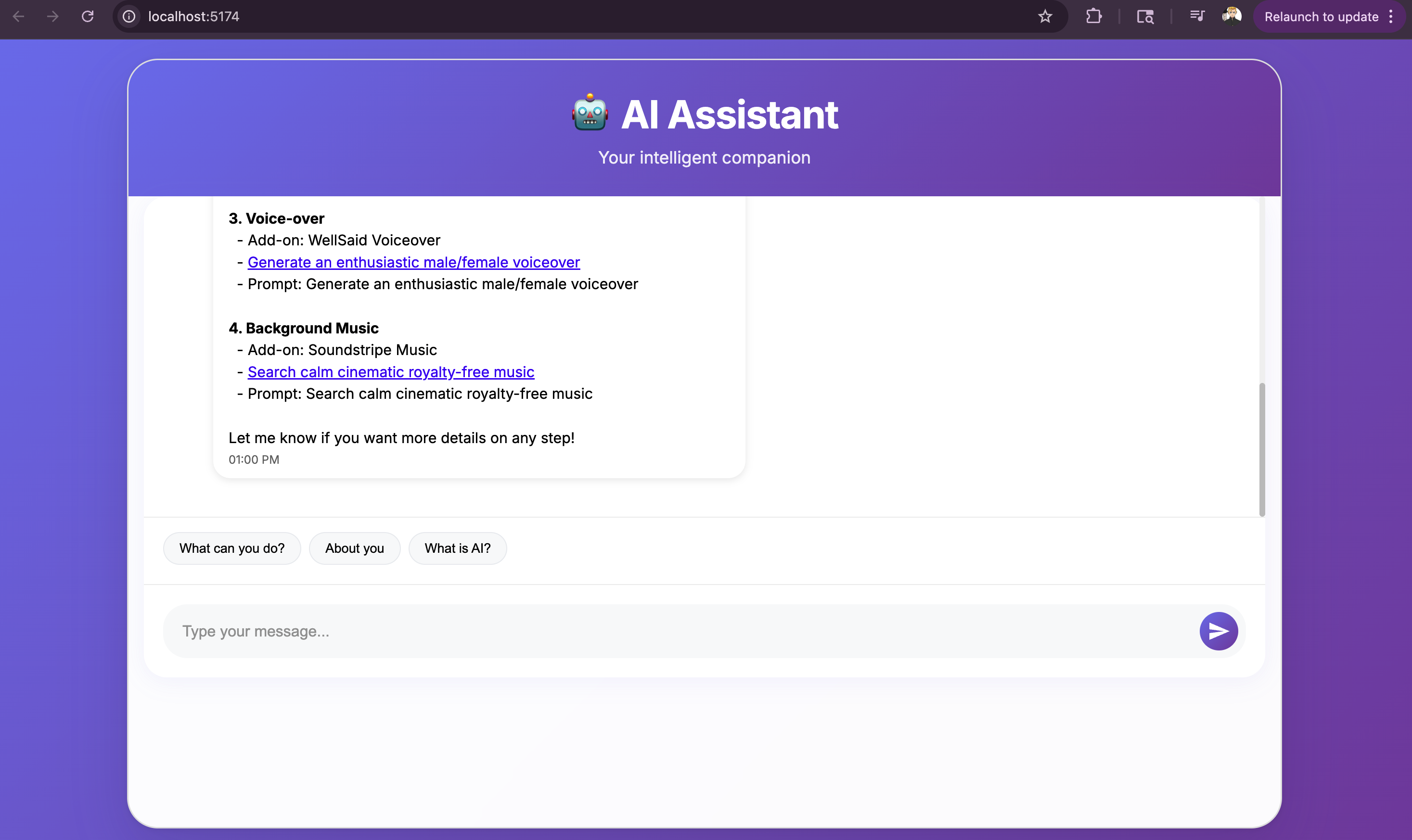Choose the 'What is AI?' suggestion

(458, 548)
